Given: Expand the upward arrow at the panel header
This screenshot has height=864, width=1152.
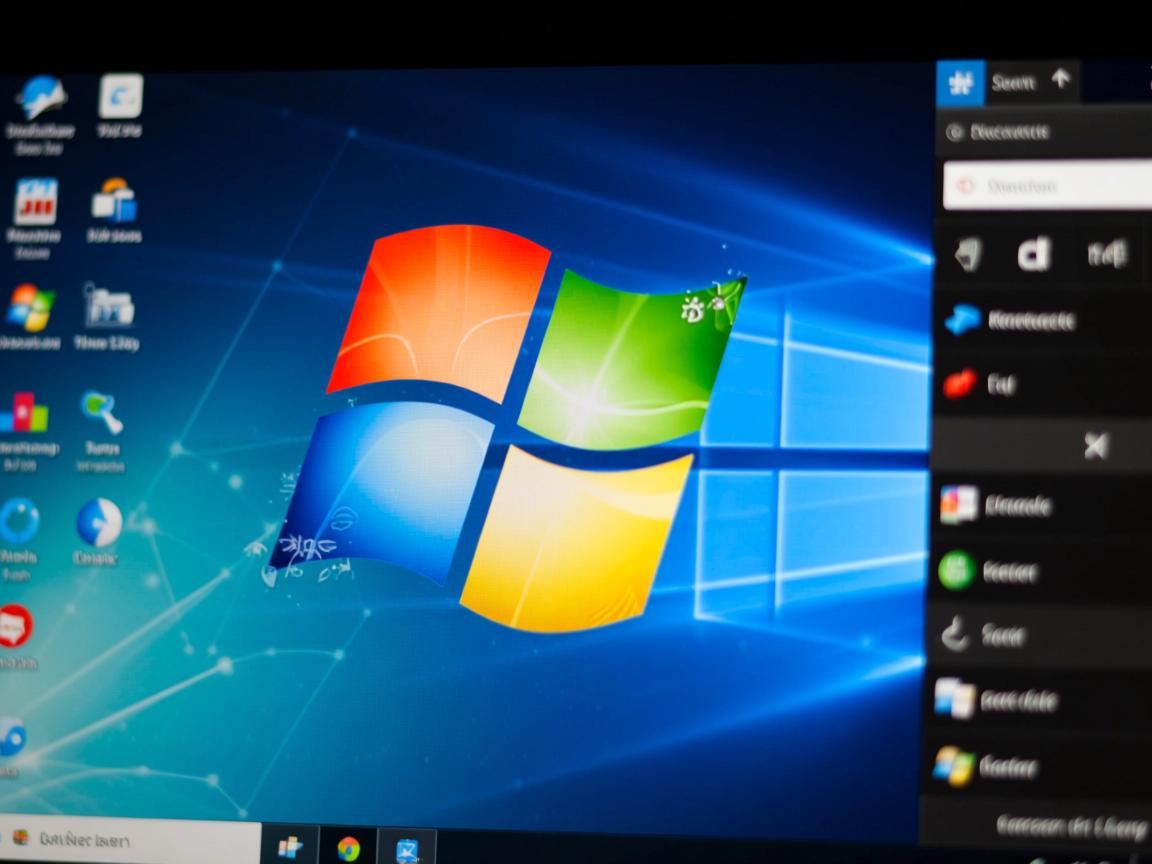Looking at the screenshot, I should [x=1062, y=82].
